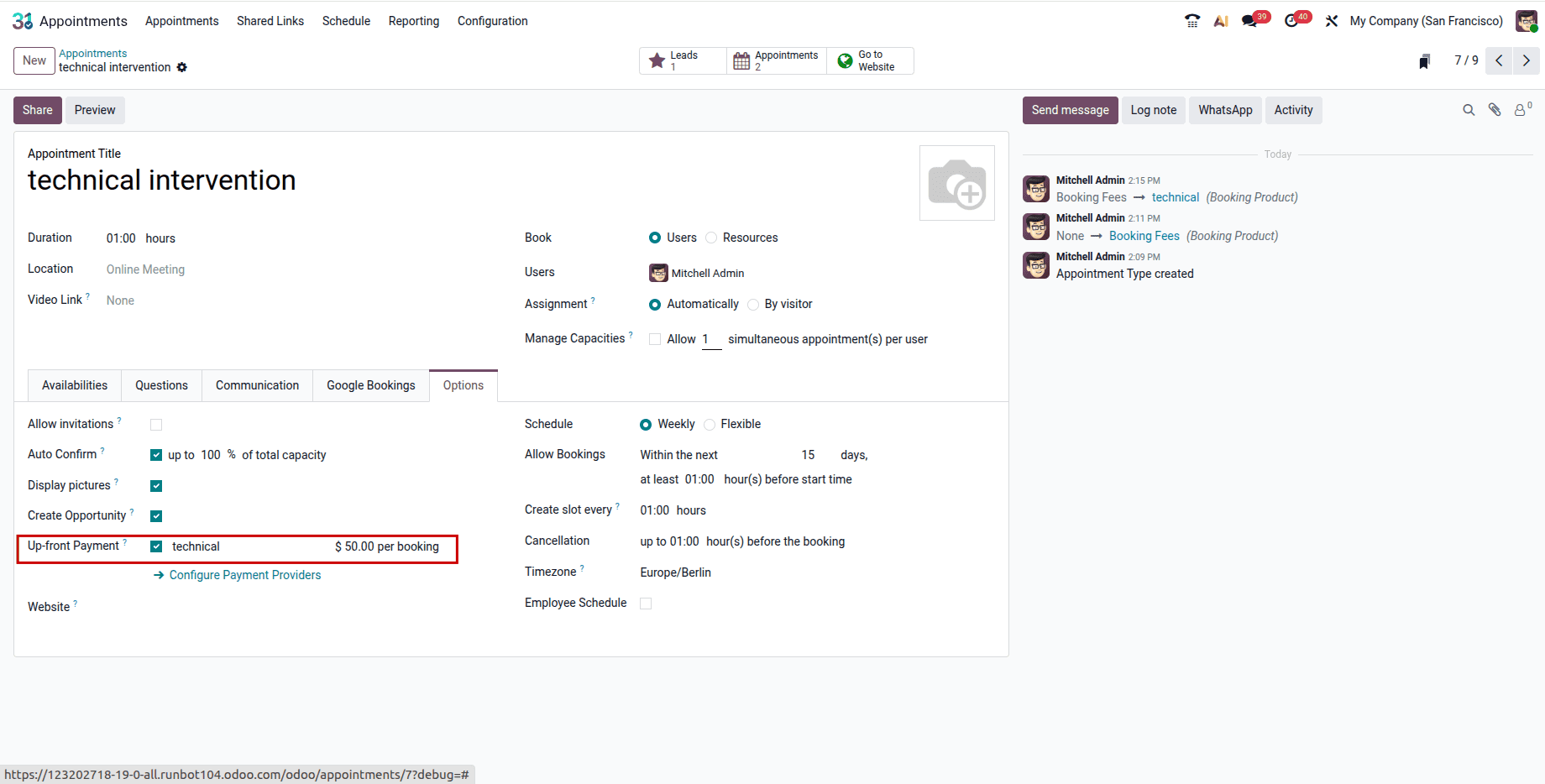Click the Mitchell Admin avatar on the 2:09 PM message
The height and width of the screenshot is (784, 1545).
[x=1036, y=265]
